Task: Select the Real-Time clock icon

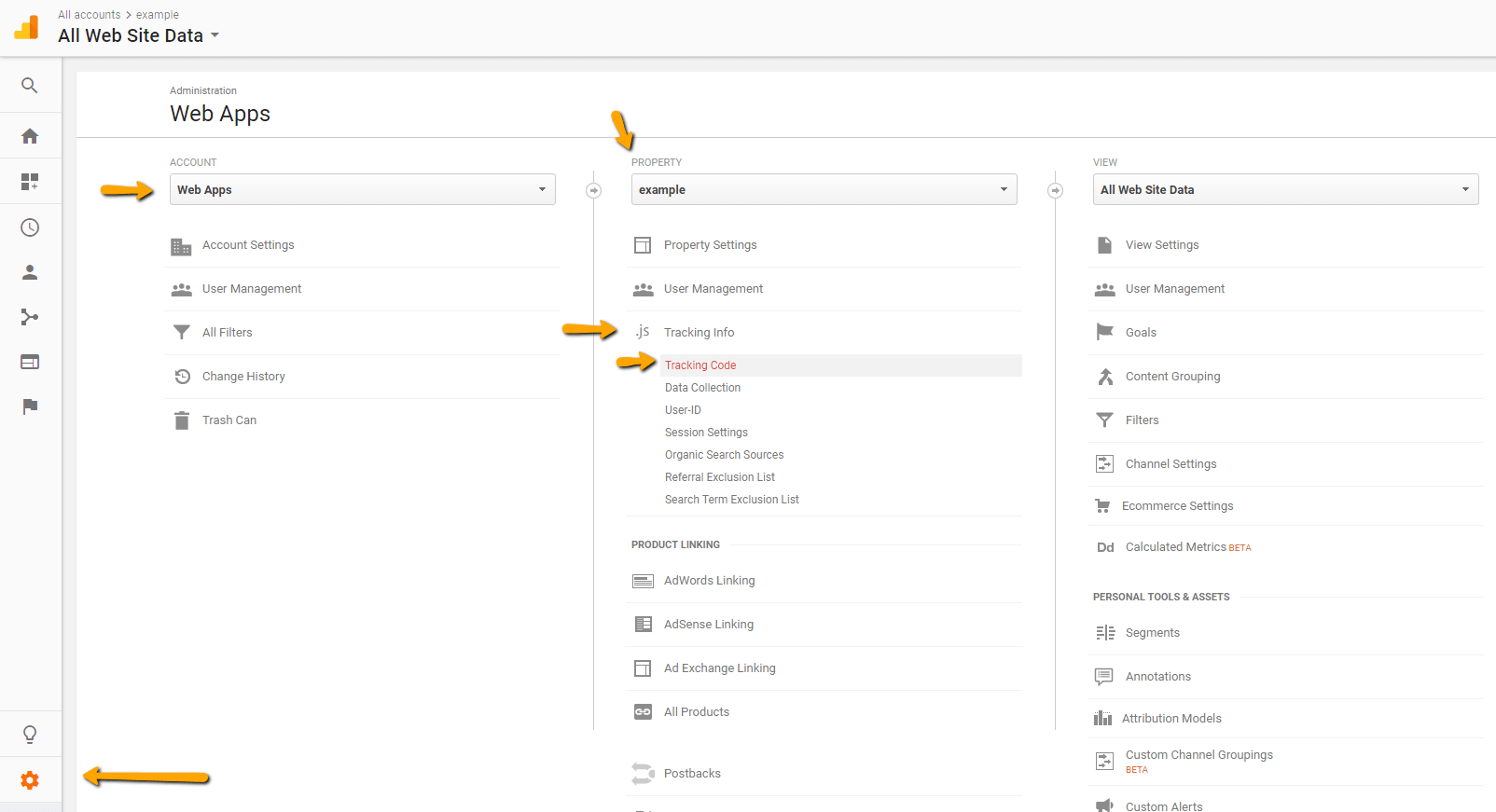Action: pos(30,227)
